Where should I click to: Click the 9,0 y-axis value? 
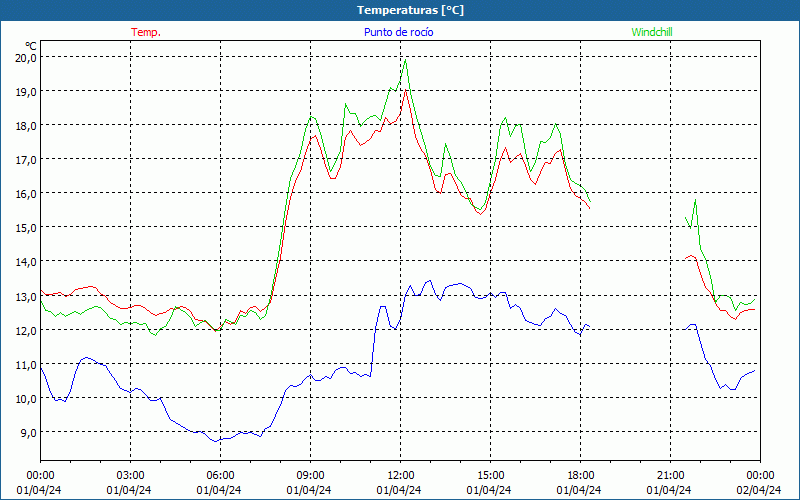point(28,433)
